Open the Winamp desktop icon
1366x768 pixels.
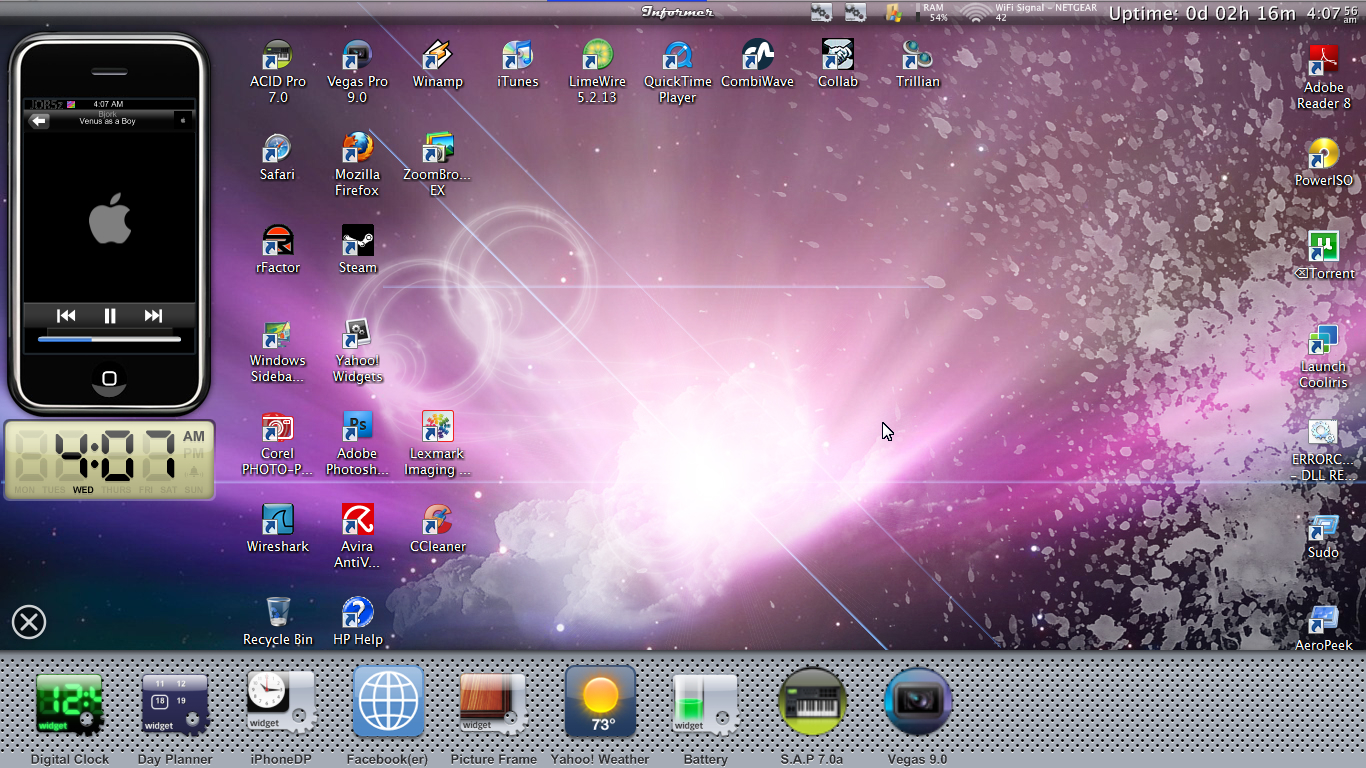coord(437,64)
